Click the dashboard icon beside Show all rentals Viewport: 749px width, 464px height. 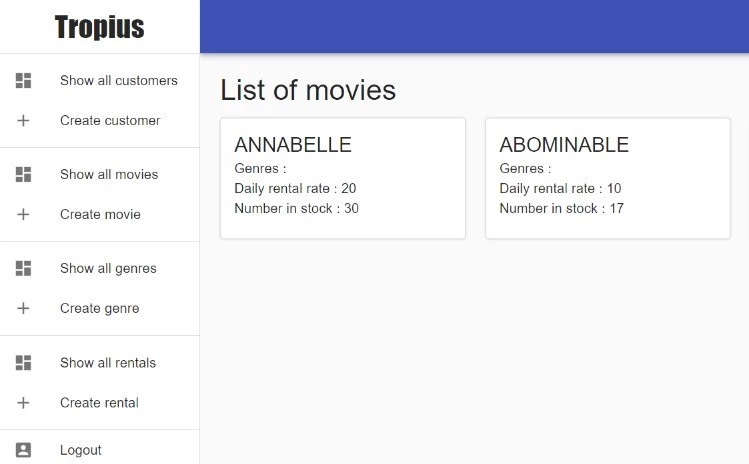(x=24, y=363)
